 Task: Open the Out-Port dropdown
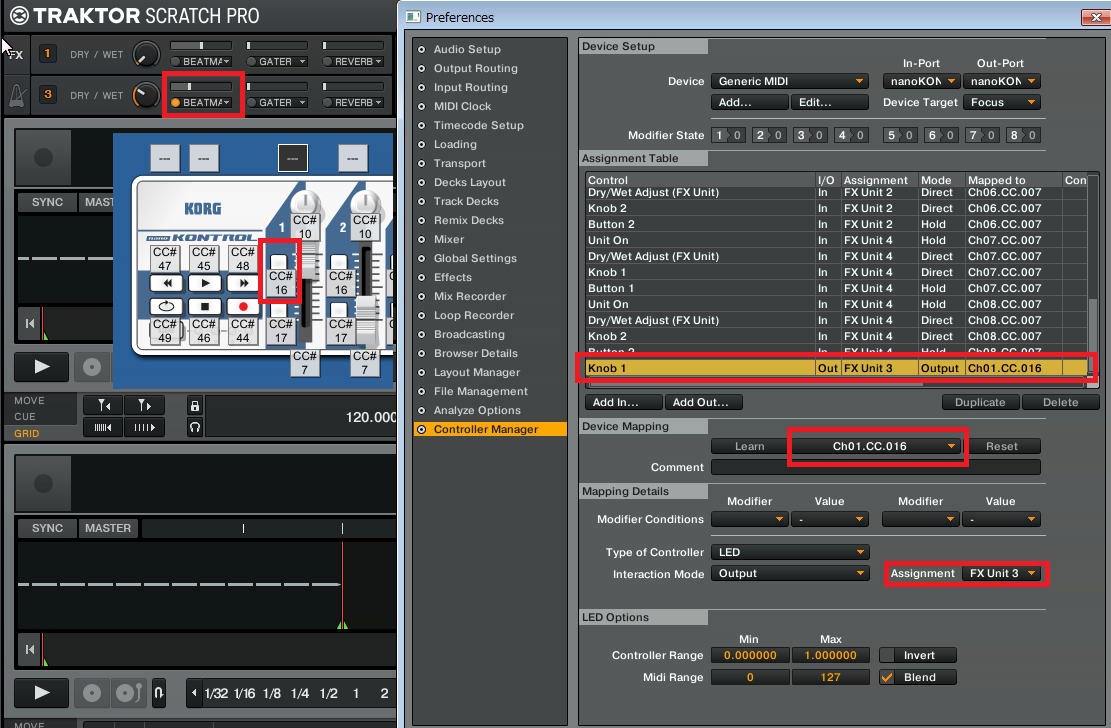(1001, 82)
